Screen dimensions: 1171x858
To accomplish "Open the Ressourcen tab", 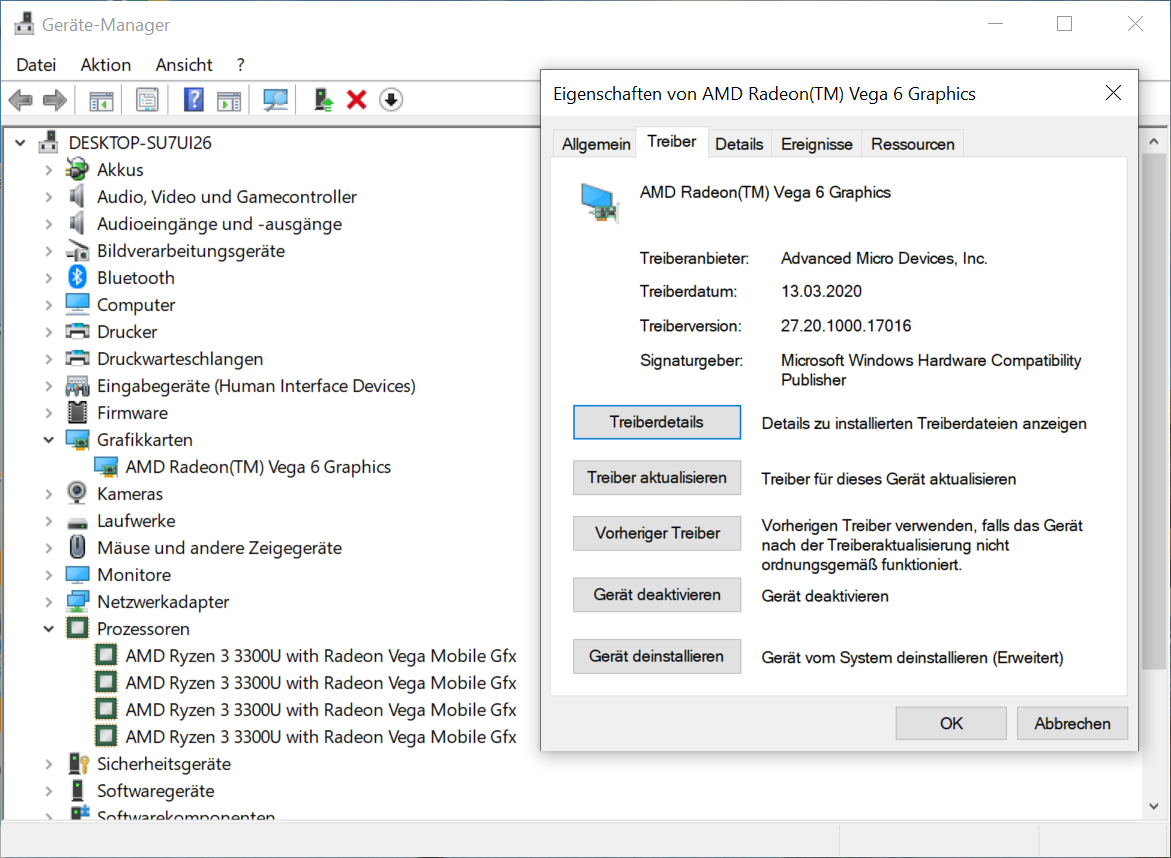I will pos(913,144).
